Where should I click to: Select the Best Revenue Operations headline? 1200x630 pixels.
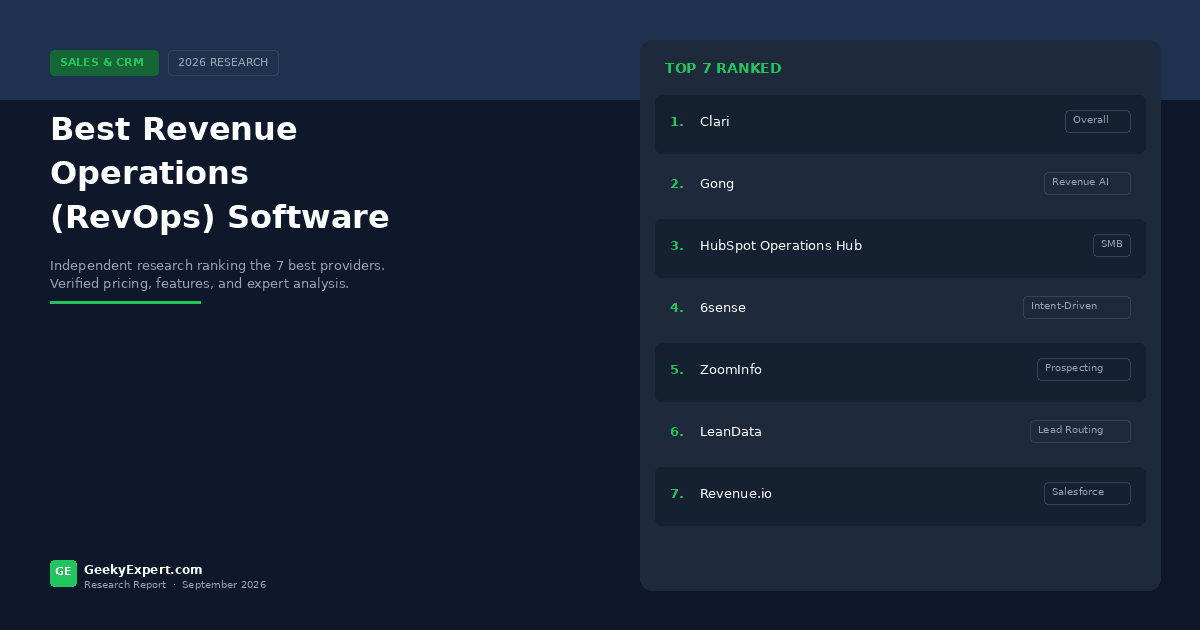click(x=220, y=173)
